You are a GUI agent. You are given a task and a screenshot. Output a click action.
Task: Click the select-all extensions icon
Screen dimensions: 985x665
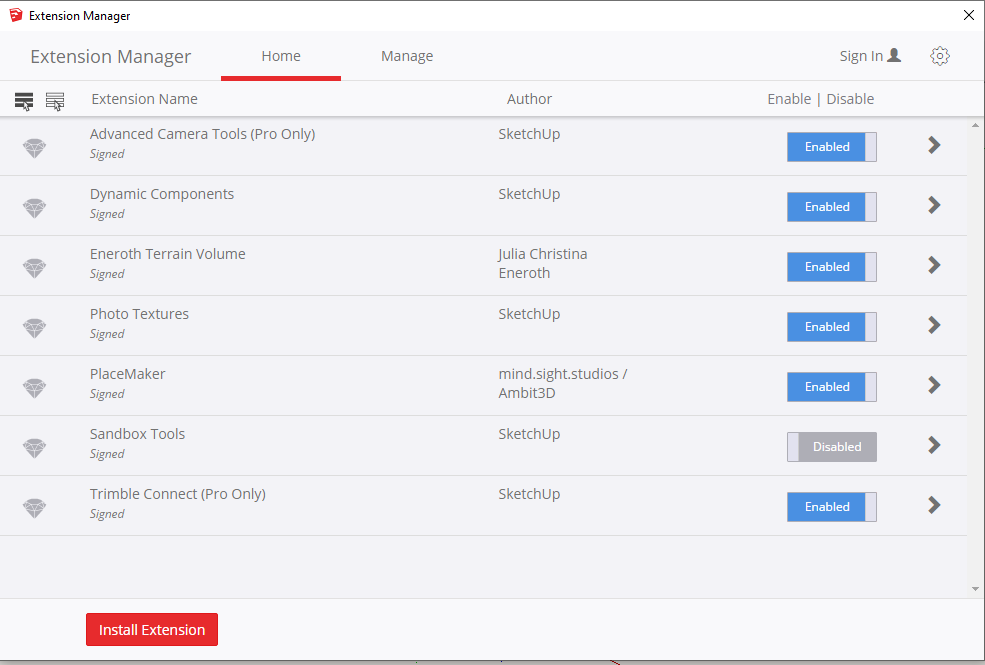(24, 100)
